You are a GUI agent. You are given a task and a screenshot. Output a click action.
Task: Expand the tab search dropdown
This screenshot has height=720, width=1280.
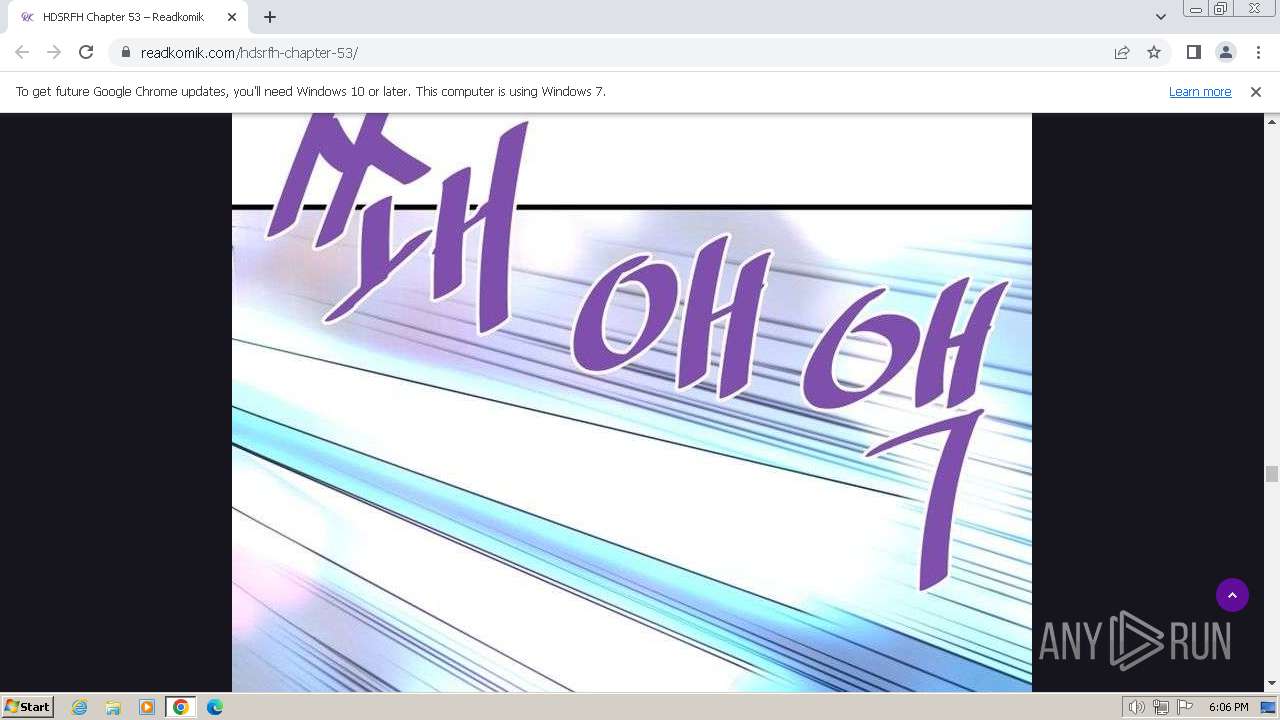[1160, 17]
